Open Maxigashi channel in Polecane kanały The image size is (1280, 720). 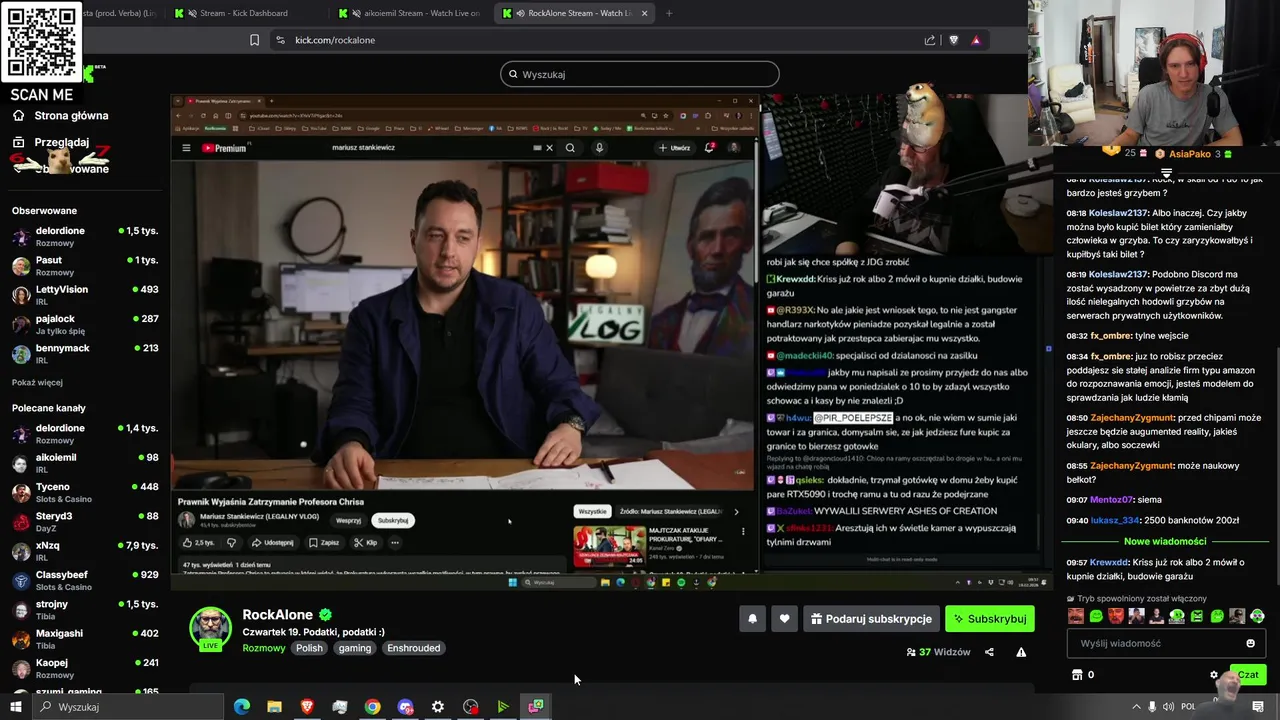click(84, 638)
